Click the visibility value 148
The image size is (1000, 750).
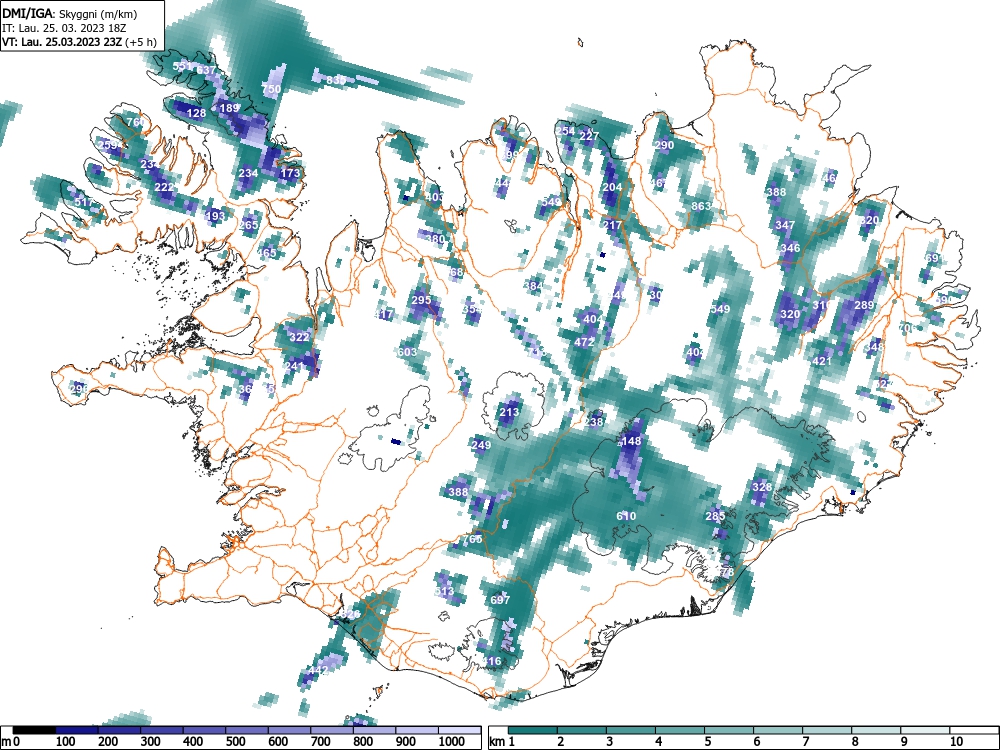coord(631,441)
